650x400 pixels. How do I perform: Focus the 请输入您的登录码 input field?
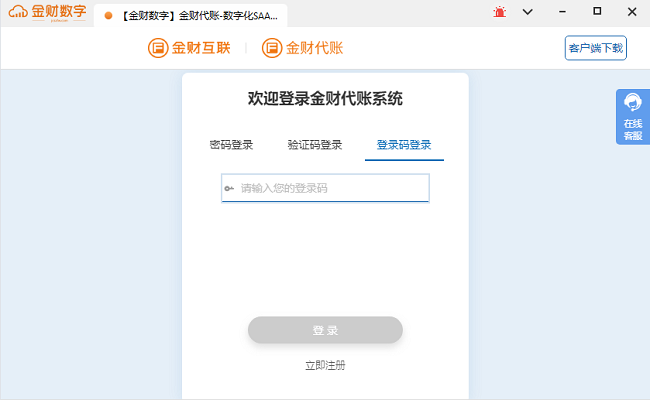pos(325,188)
